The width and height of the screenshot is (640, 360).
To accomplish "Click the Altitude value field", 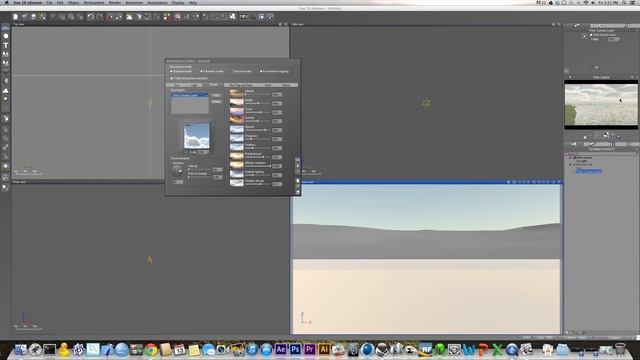I will (277, 94).
